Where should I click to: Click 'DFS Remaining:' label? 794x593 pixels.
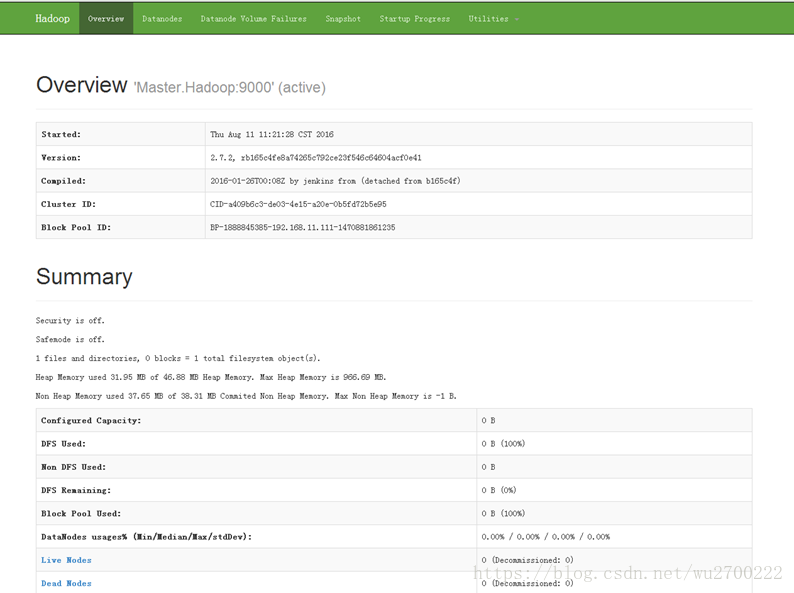coord(76,490)
